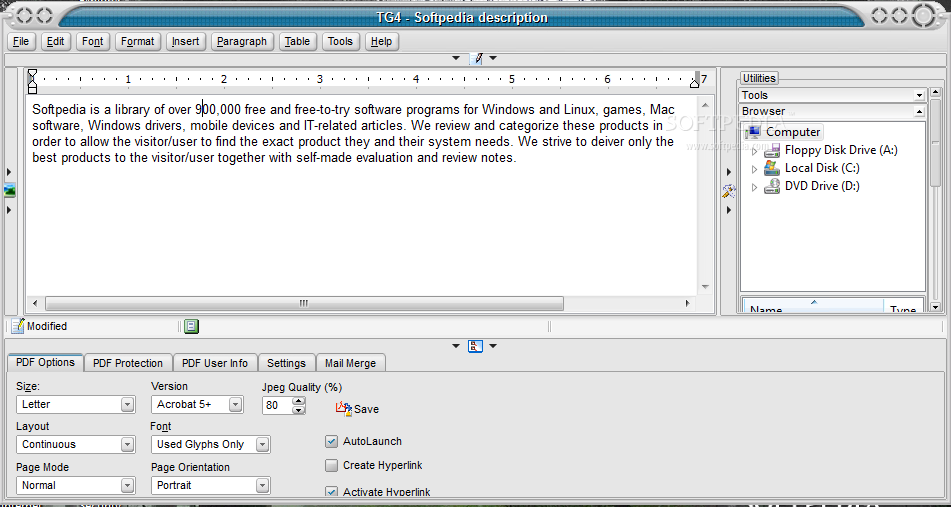This screenshot has height=507, width=951.
Task: Click the left indent marker on ruler
Action: click(32, 87)
